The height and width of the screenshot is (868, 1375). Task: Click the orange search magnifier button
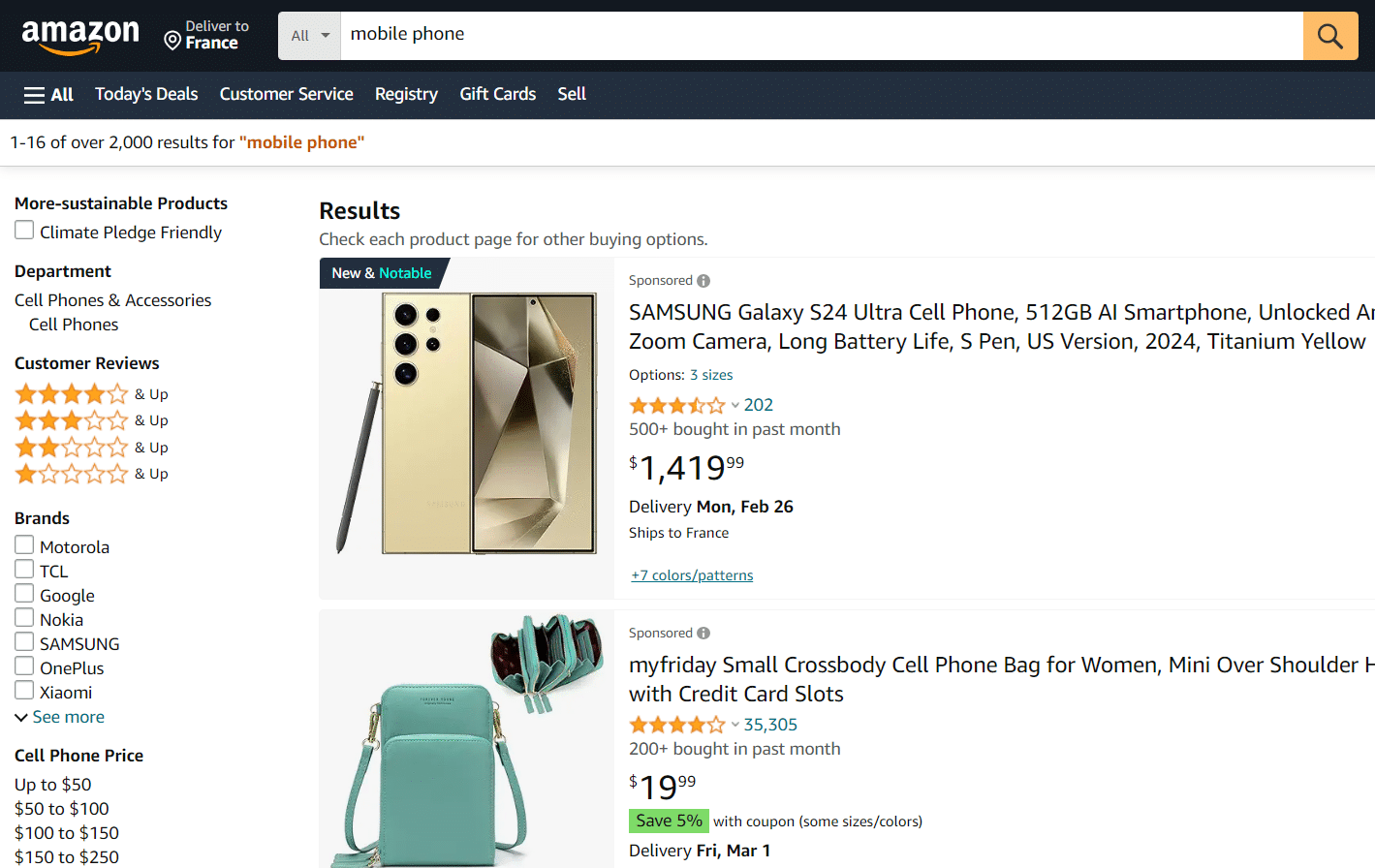point(1329,36)
